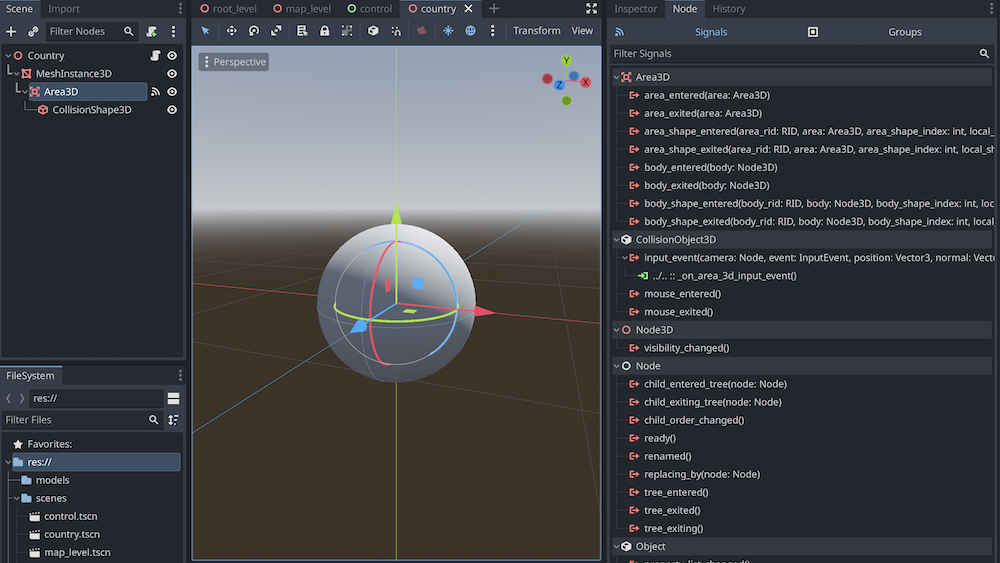Screen dimensions: 1000x563
Task: Open script attached to Country node
Action: [x=155, y=55]
